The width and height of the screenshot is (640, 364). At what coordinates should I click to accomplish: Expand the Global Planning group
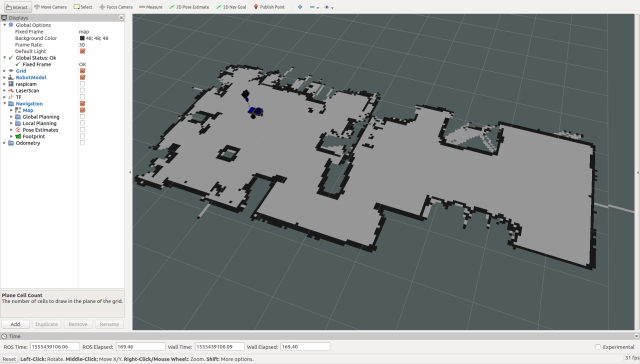click(11, 117)
